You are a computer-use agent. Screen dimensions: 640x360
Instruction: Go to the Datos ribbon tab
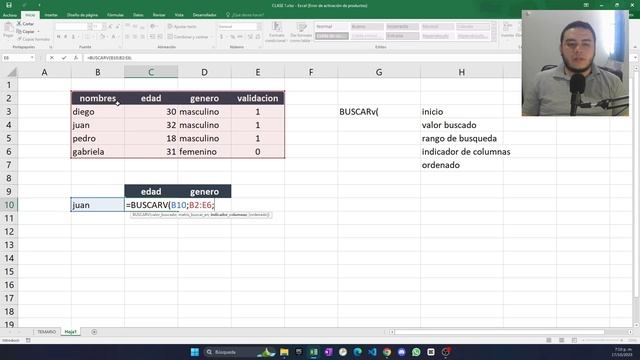(138, 15)
